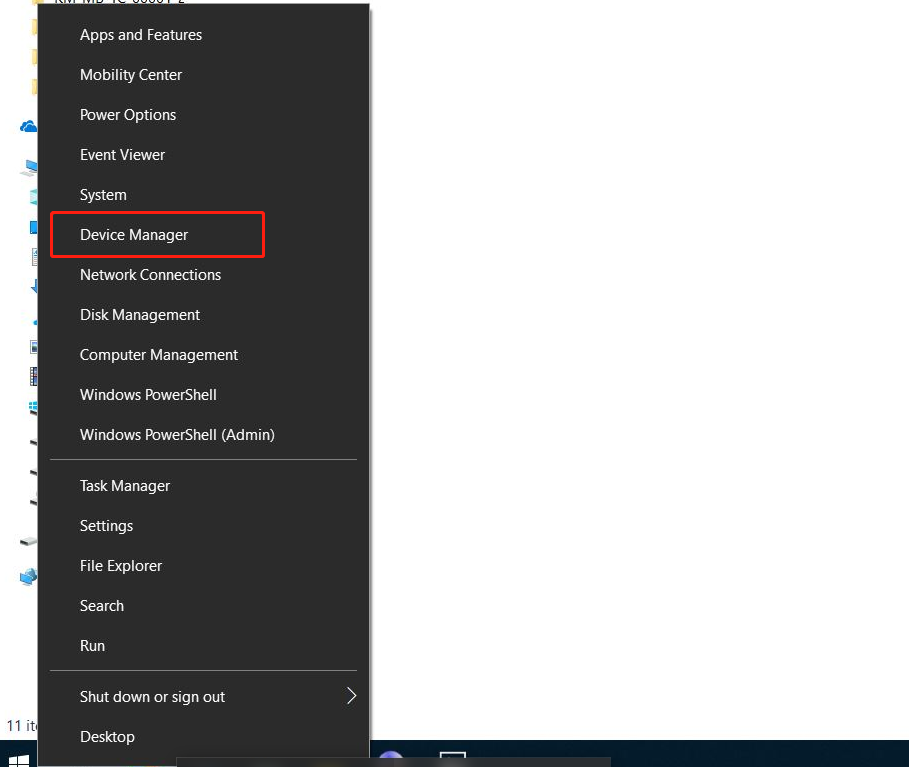The width and height of the screenshot is (909, 767).
Task: Launch Computer Management
Action: pyautogui.click(x=159, y=355)
